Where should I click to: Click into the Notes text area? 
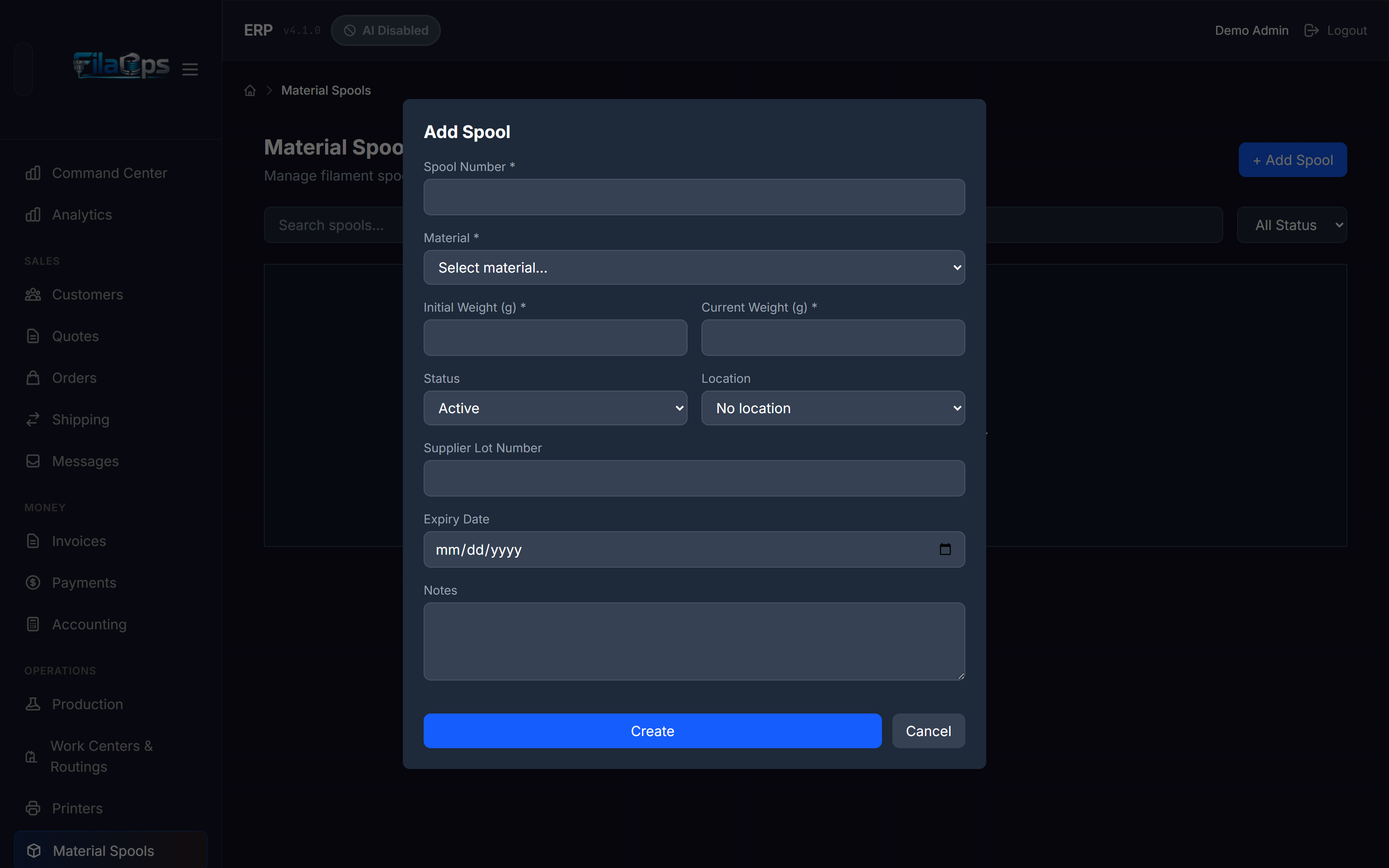[x=694, y=641]
